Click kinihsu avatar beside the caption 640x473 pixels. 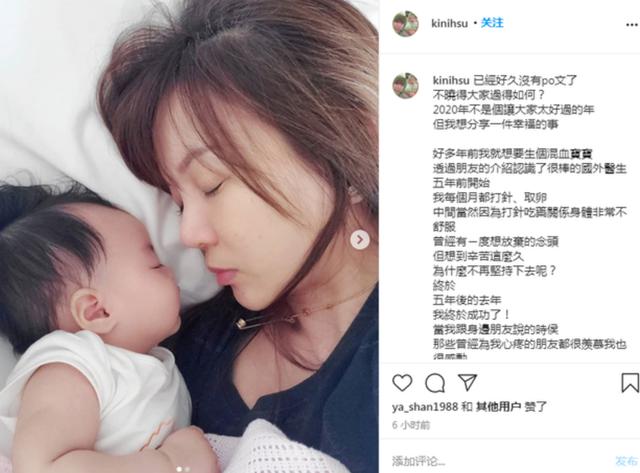click(405, 85)
